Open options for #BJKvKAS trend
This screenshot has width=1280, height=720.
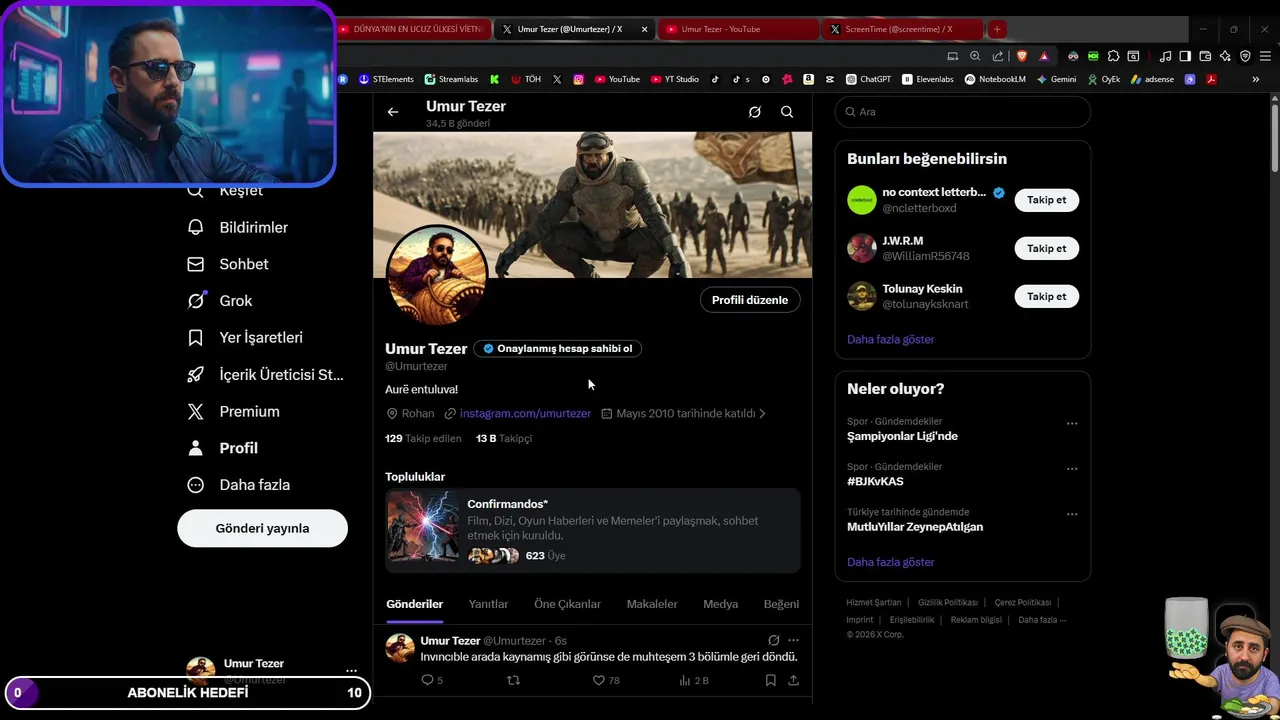coord(1072,468)
